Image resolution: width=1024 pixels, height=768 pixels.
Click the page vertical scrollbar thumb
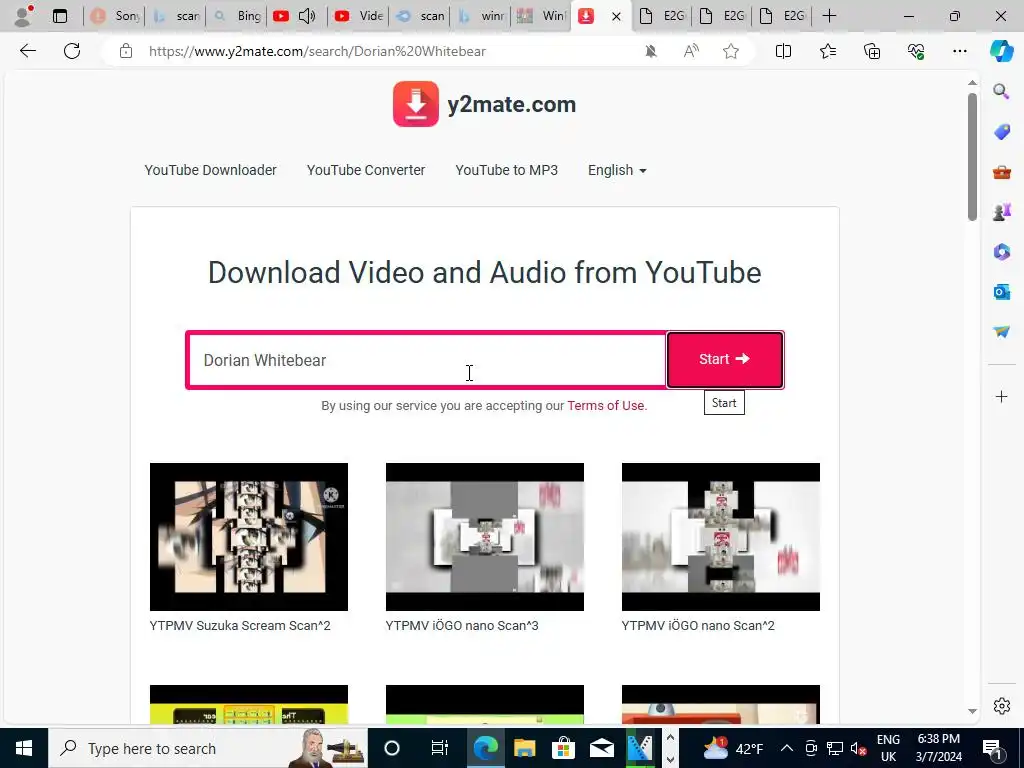972,157
